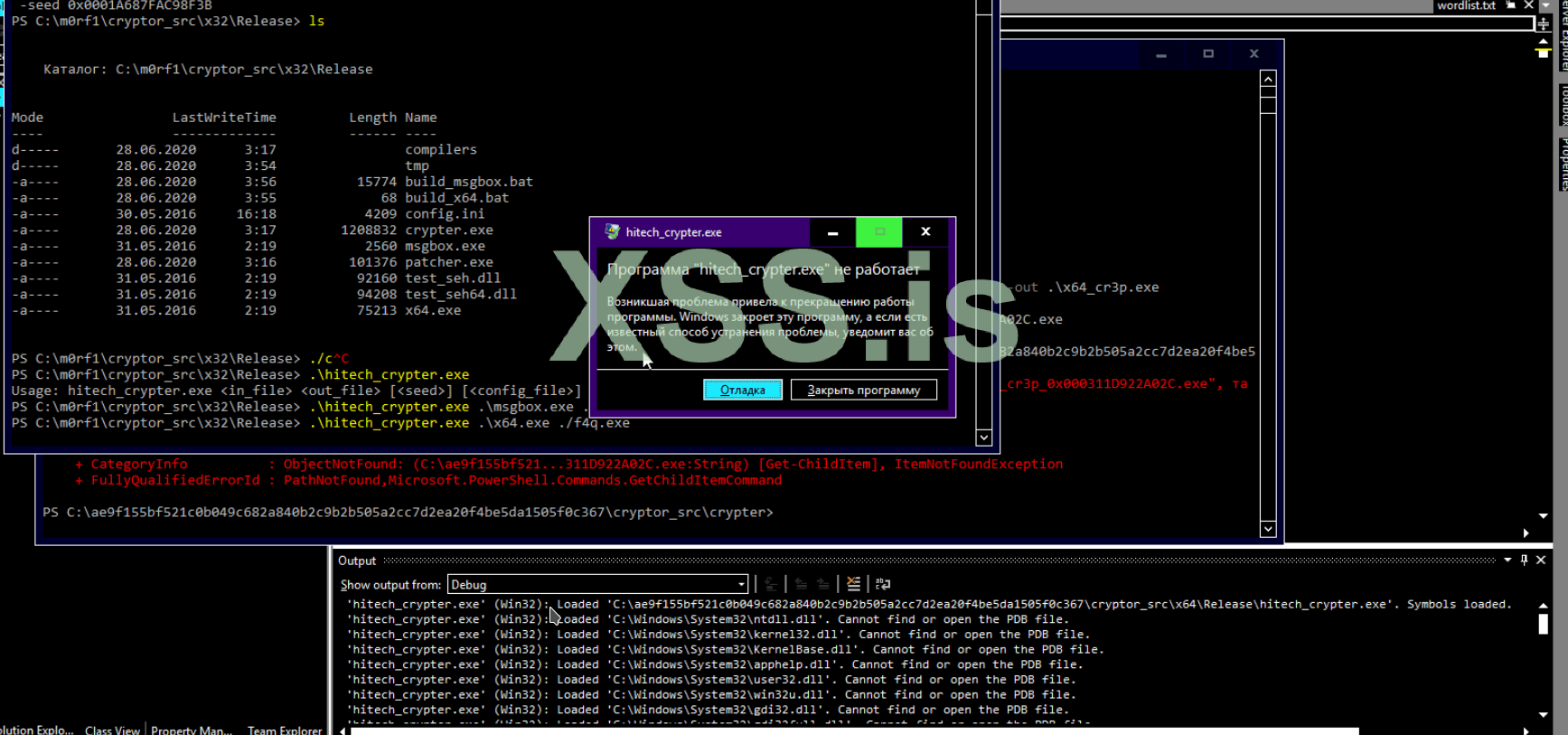The image size is (1568, 735).
Task: Click Clear All icon in Output toolbar
Action: point(853,584)
